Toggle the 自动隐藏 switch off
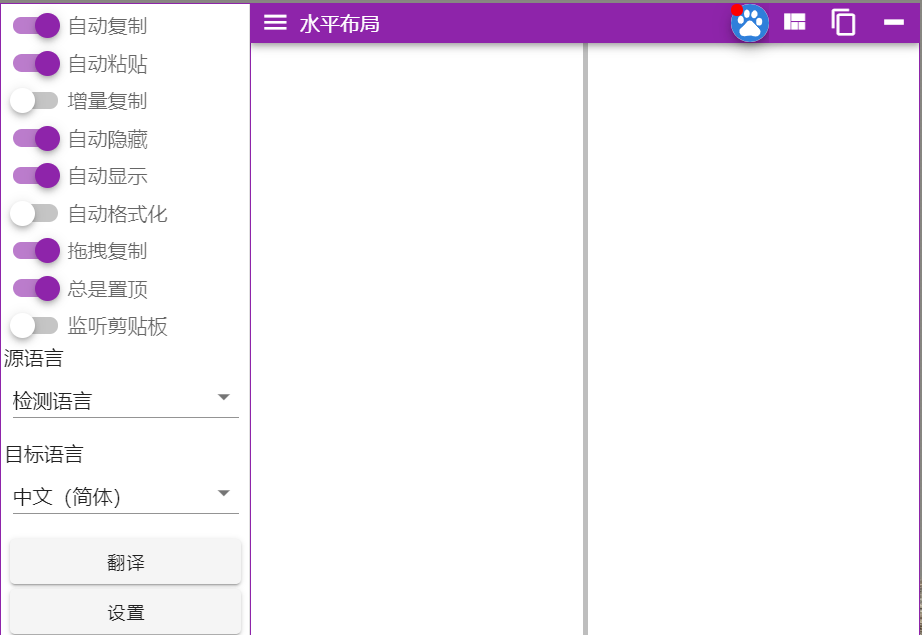922x635 pixels. (x=36, y=139)
